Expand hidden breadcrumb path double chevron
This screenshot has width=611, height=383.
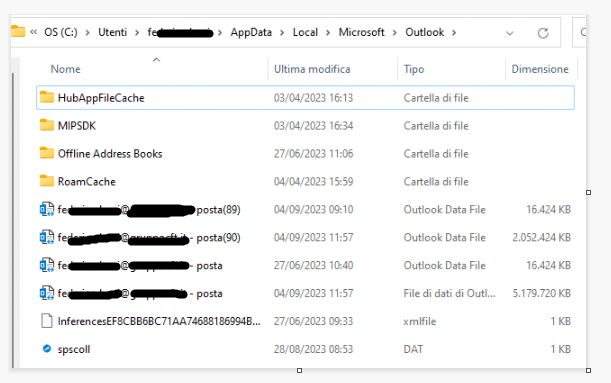(x=34, y=32)
